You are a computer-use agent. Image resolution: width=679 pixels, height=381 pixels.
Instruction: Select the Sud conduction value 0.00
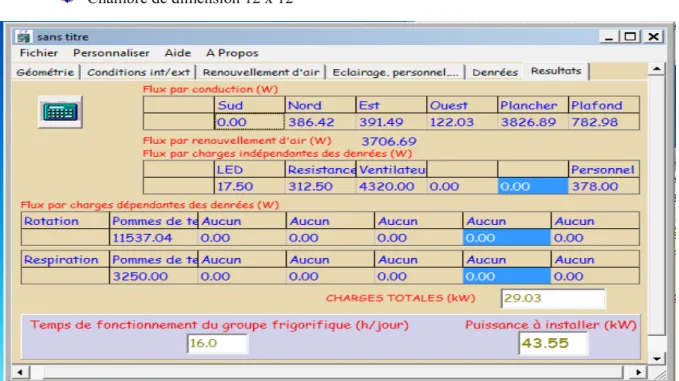[x=249, y=122]
